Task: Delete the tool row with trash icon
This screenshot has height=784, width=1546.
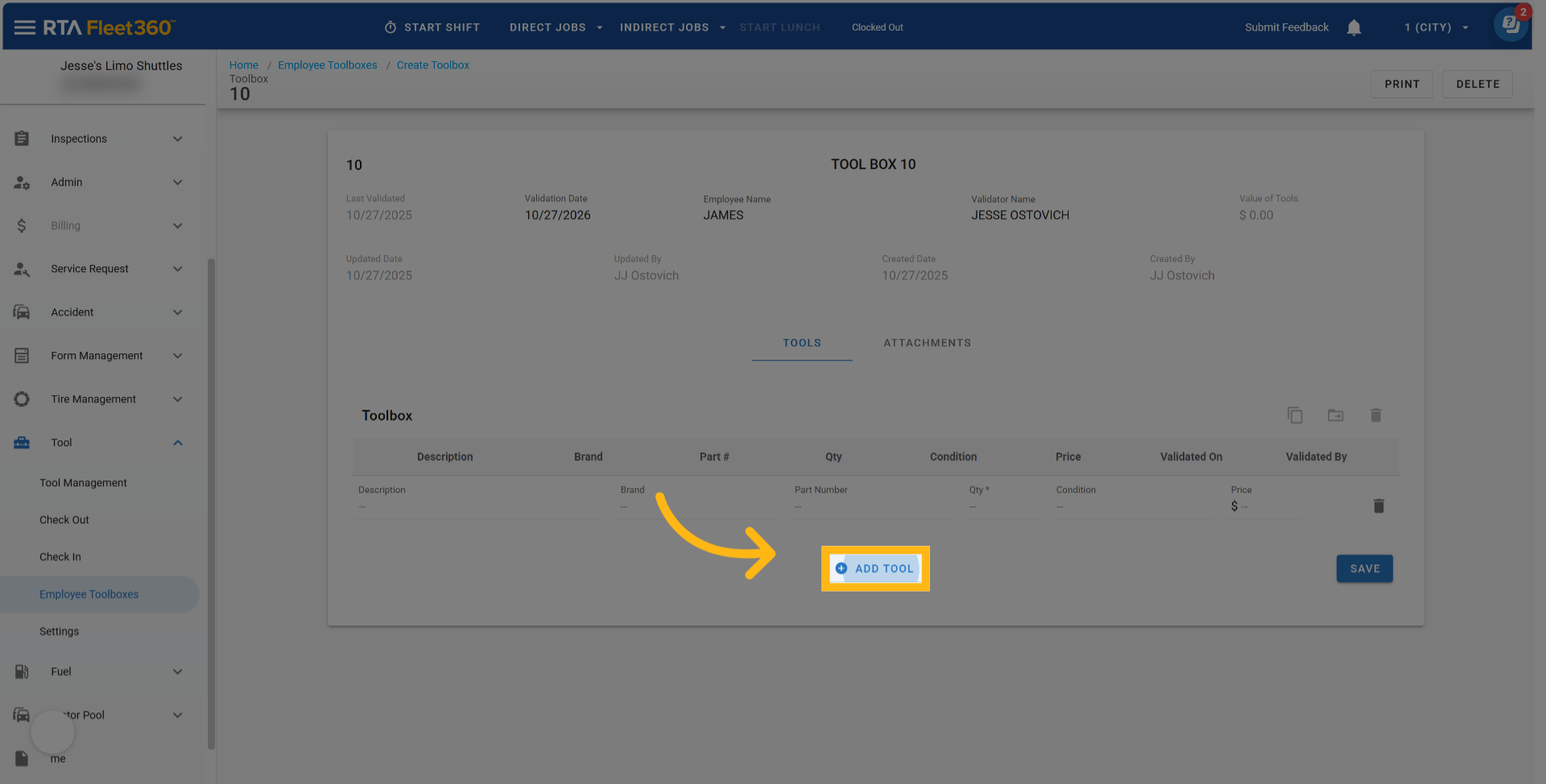Action: tap(1378, 506)
